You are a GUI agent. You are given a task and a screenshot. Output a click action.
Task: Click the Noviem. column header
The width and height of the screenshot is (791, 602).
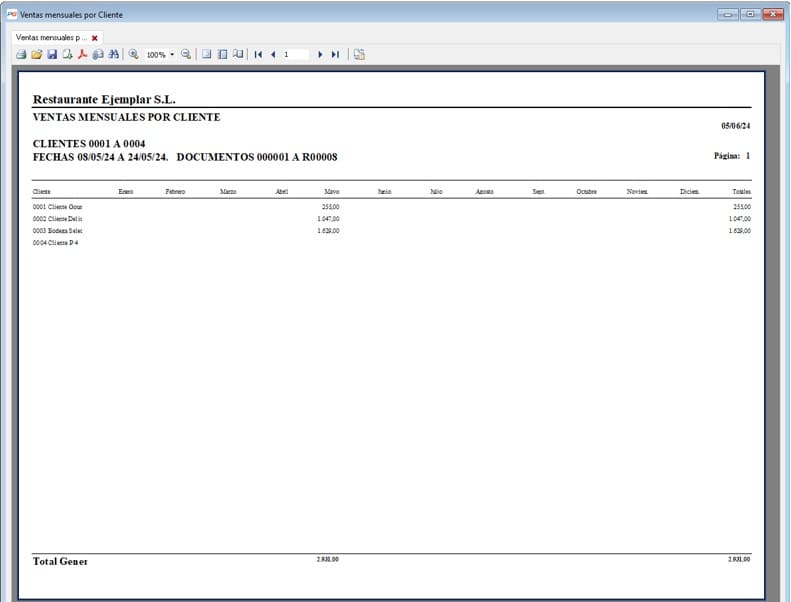(637, 192)
